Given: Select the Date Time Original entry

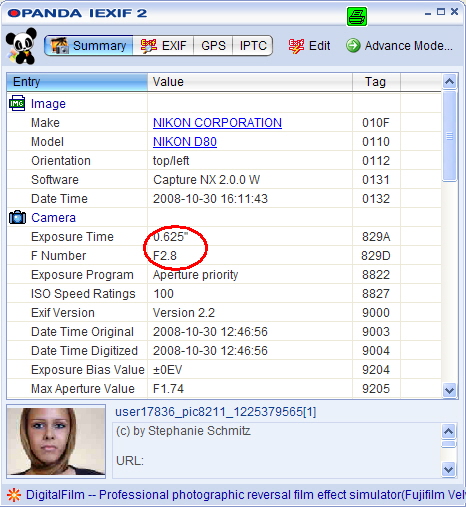Looking at the screenshot, I should pyautogui.click(x=224, y=332).
